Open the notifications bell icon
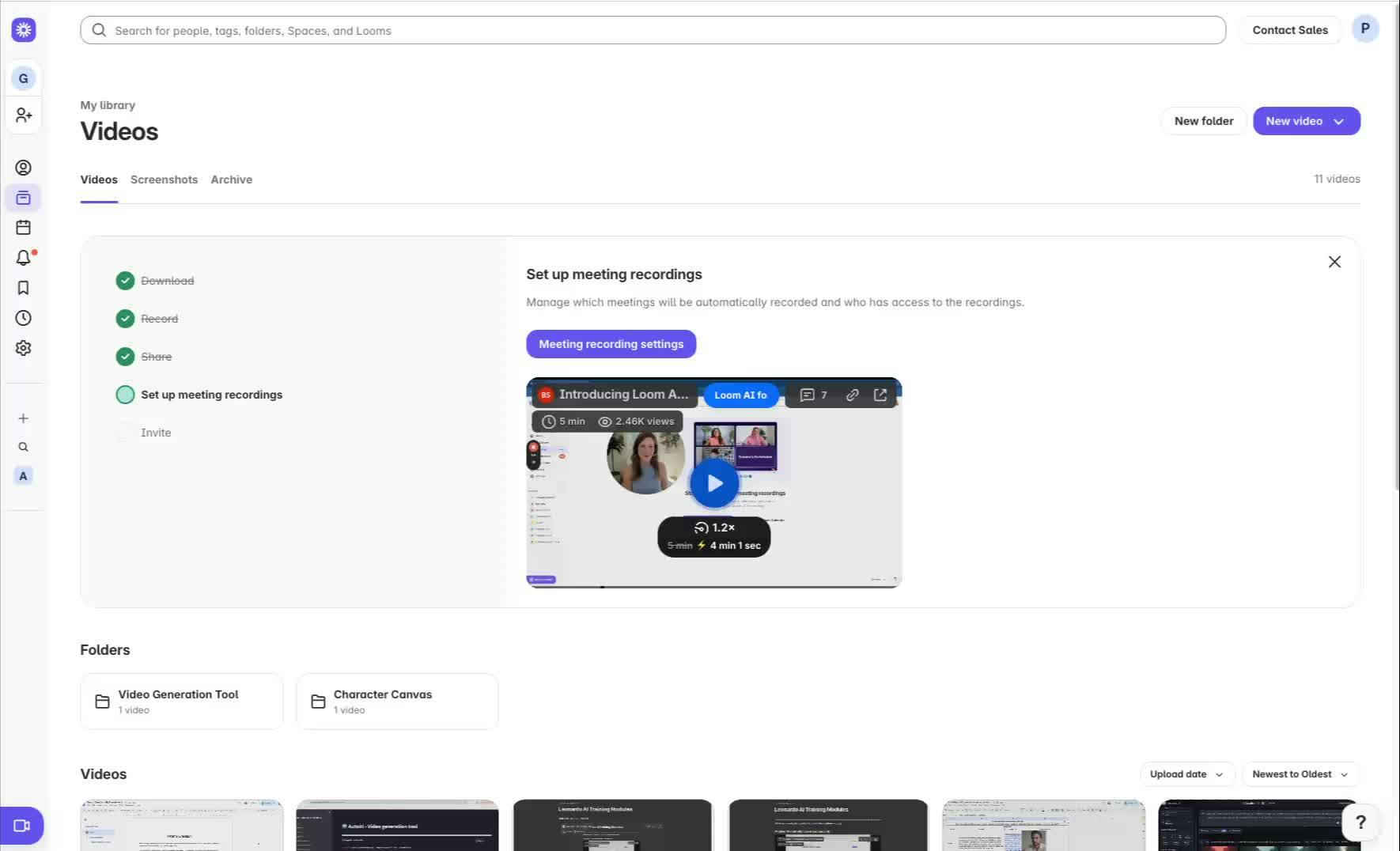Screen dimensions: 1400x851 point(24,258)
